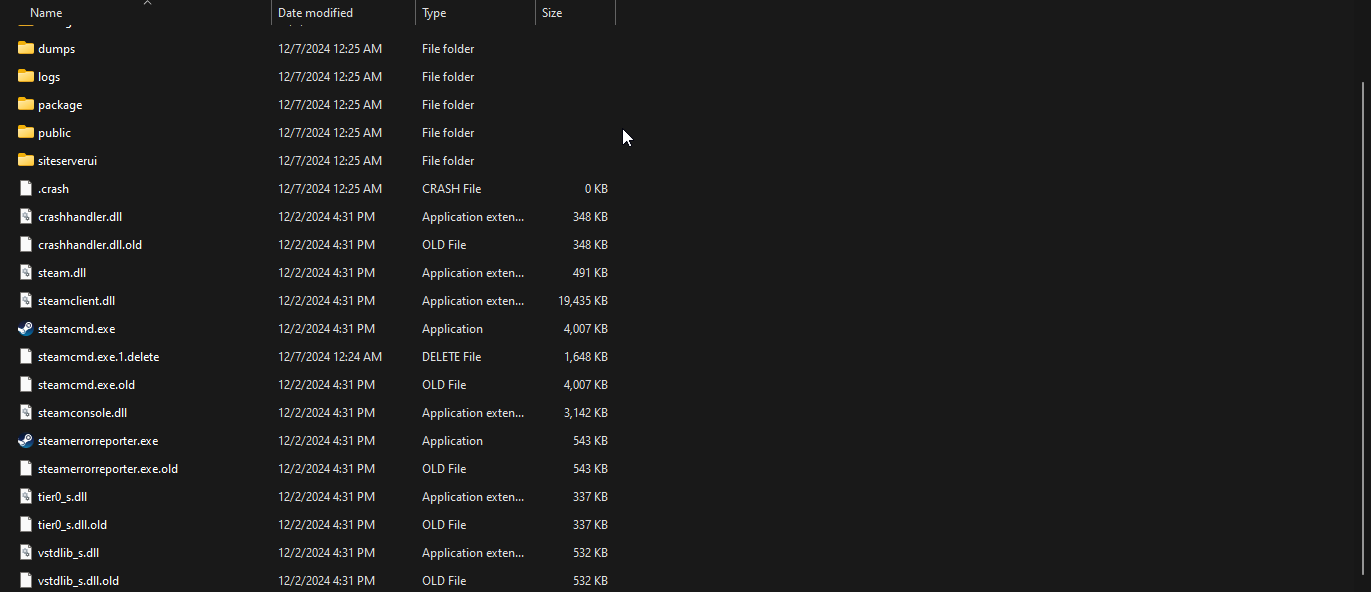
Task: Click the CRASH File type cell
Action: pyautogui.click(x=451, y=189)
